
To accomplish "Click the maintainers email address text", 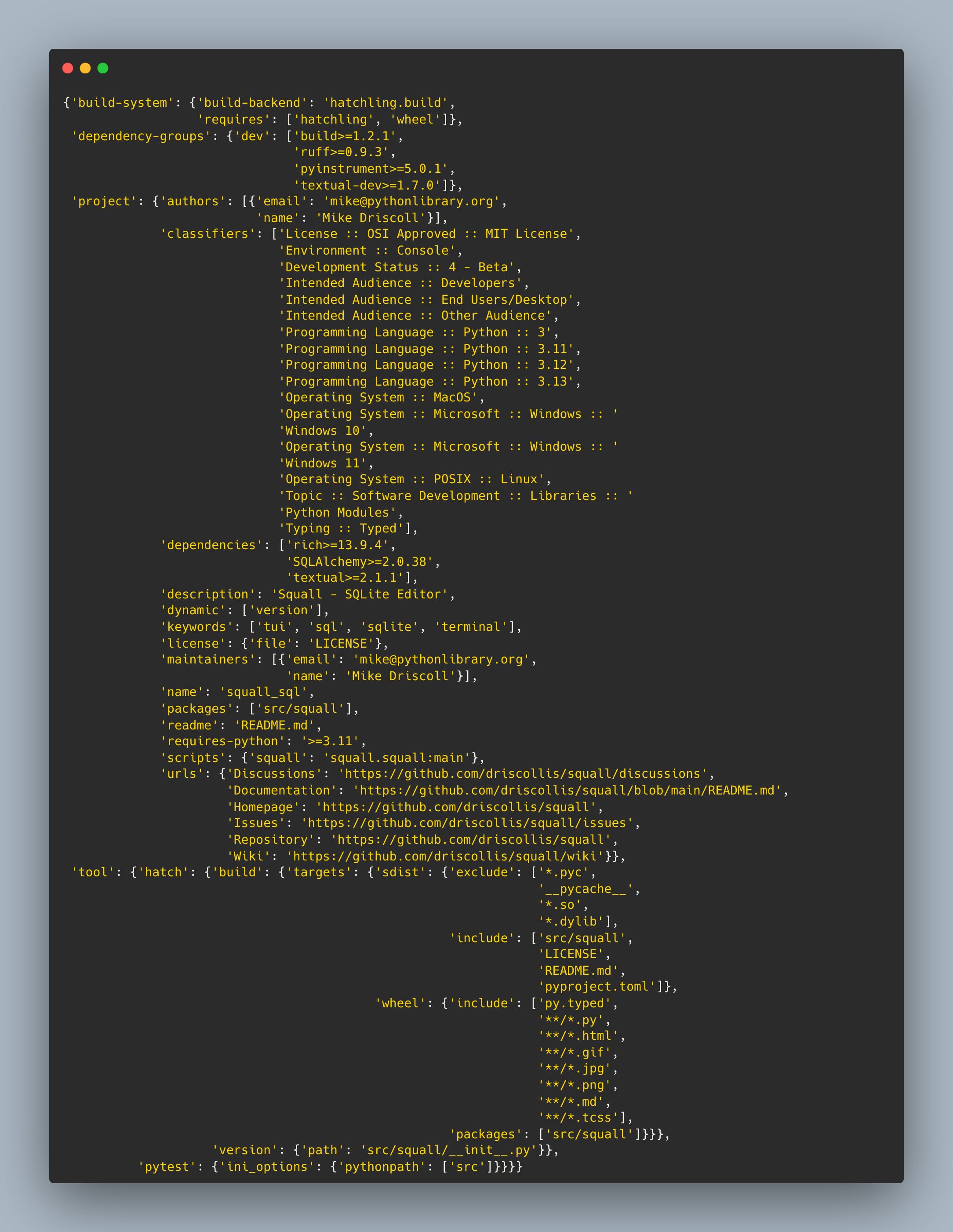I will (441, 660).
